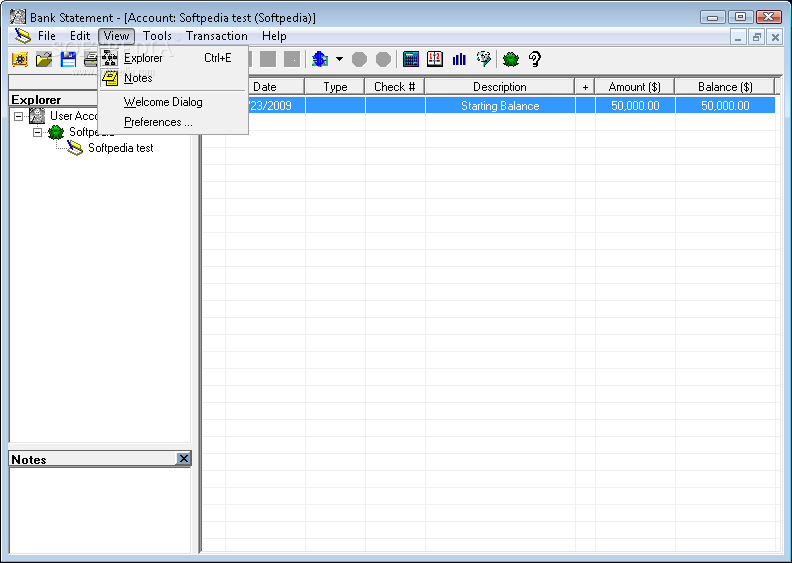Click the + column header
The width and height of the screenshot is (792, 563).
[x=585, y=87]
